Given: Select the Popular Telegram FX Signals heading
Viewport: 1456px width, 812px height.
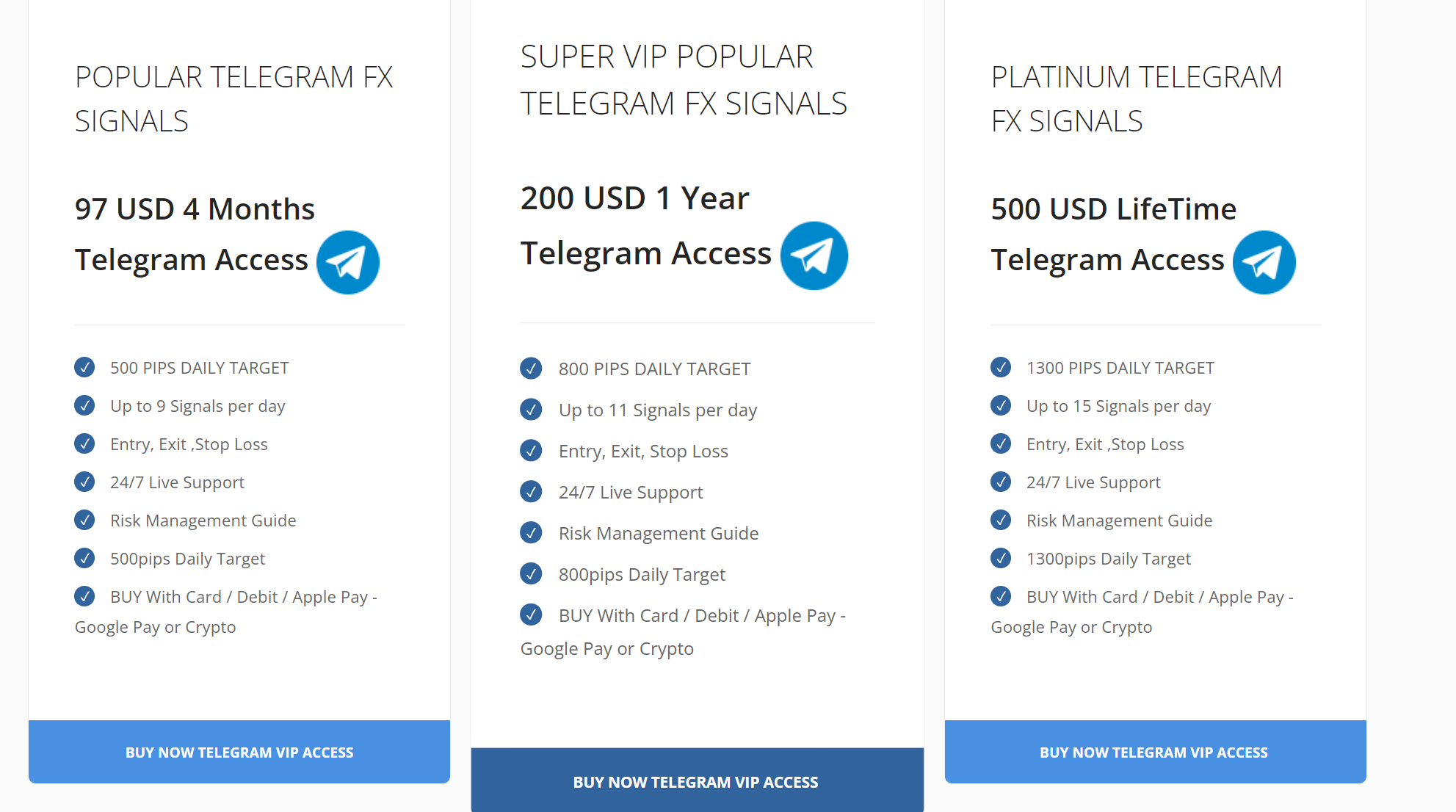Looking at the screenshot, I should click(234, 99).
